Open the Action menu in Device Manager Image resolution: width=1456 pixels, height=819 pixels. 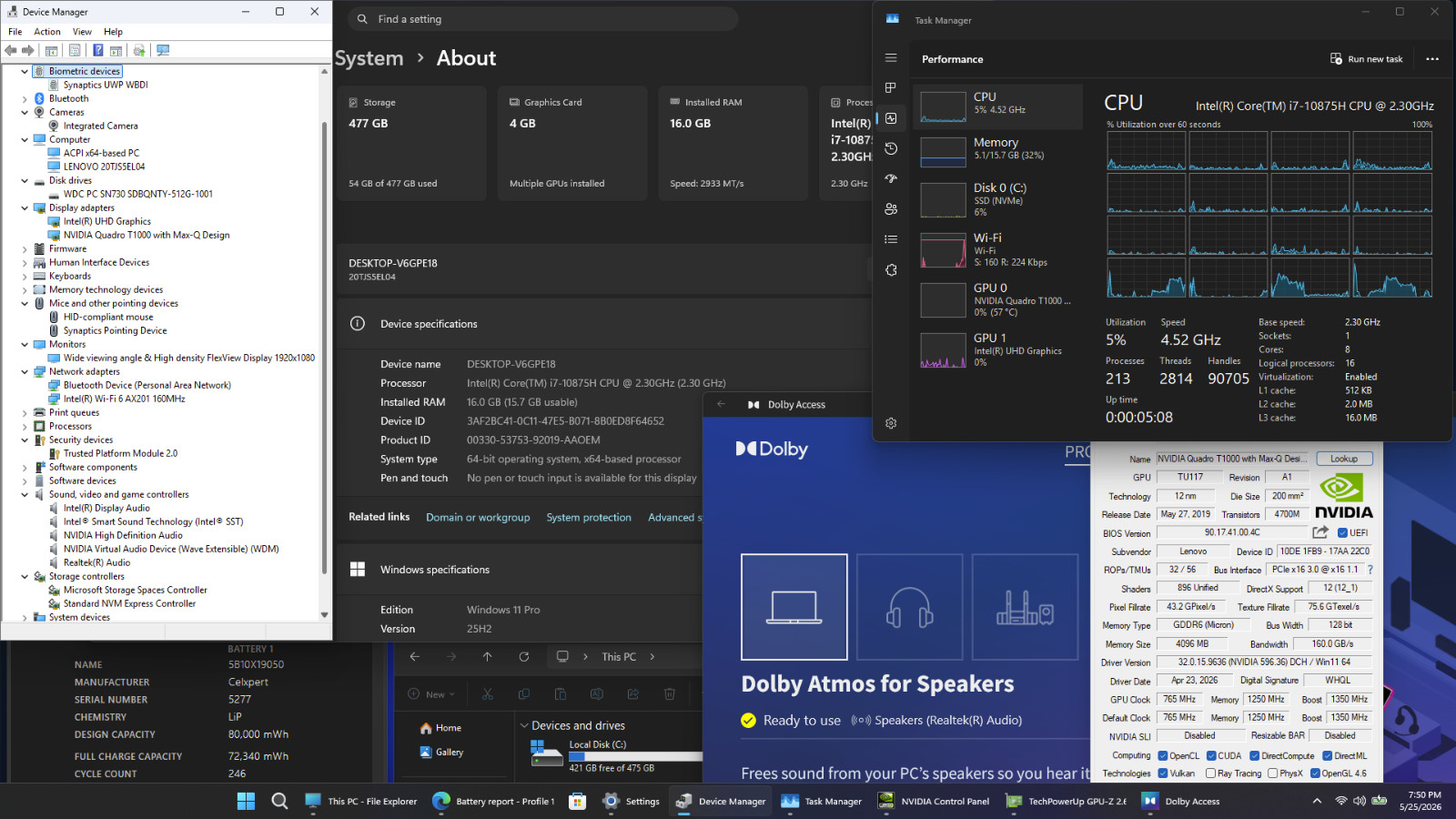point(47,32)
